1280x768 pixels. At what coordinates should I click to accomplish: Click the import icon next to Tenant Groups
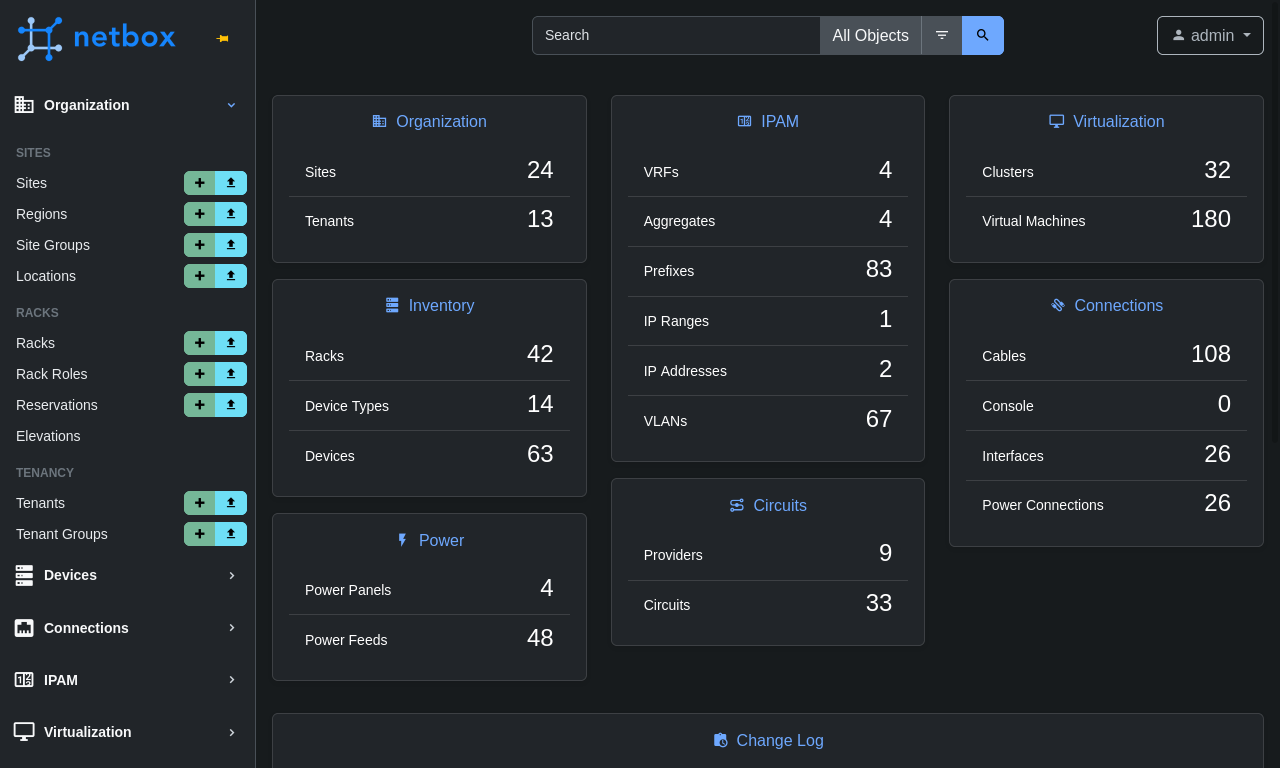[x=231, y=534]
